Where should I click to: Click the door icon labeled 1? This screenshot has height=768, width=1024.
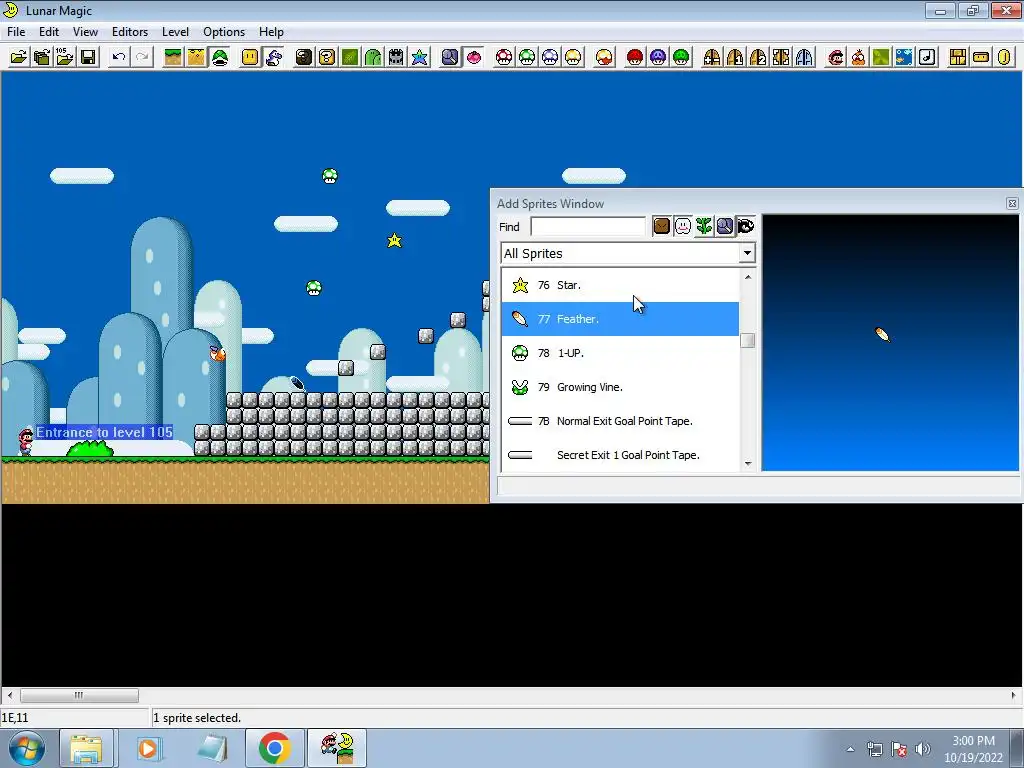(x=735, y=57)
